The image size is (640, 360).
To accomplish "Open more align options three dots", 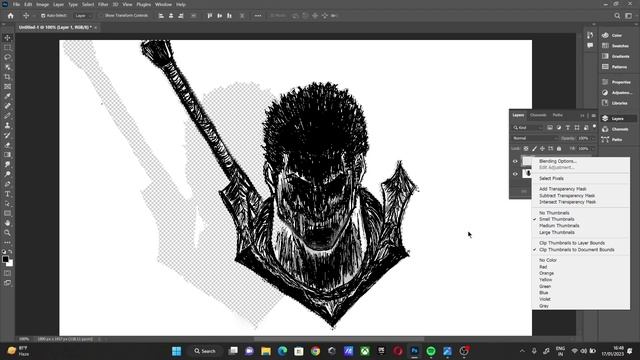I will coord(258,16).
